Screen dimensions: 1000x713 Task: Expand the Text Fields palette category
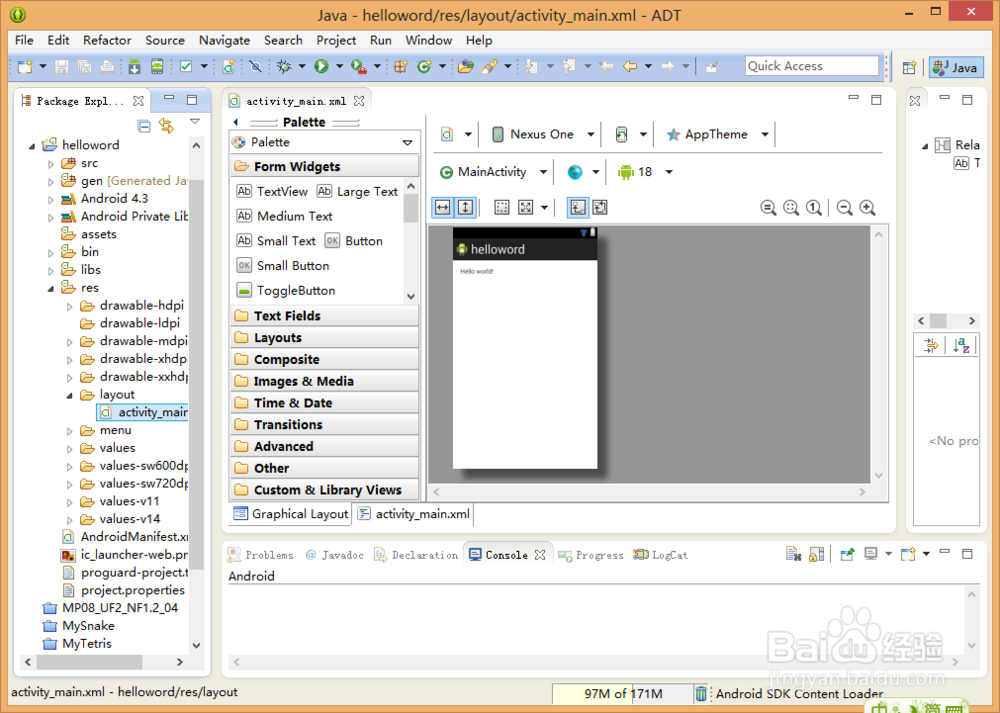[x=325, y=316]
